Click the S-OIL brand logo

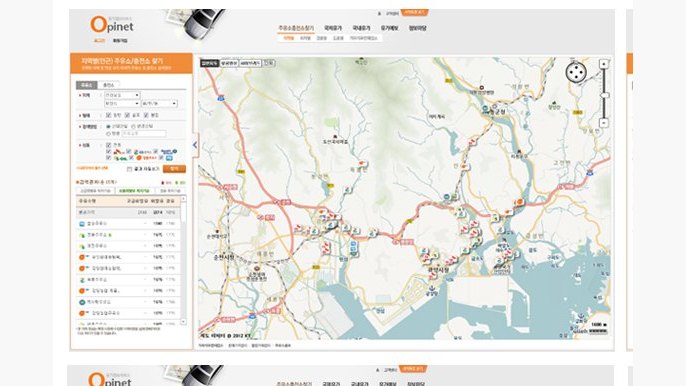click(120, 158)
